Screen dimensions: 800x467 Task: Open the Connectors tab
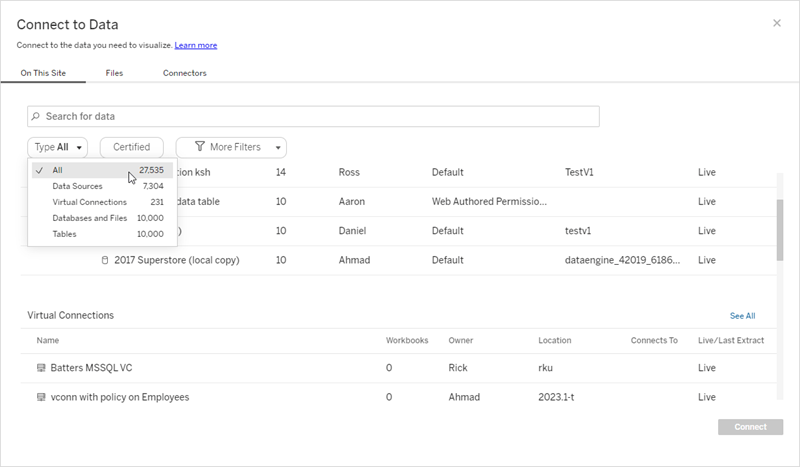click(185, 73)
